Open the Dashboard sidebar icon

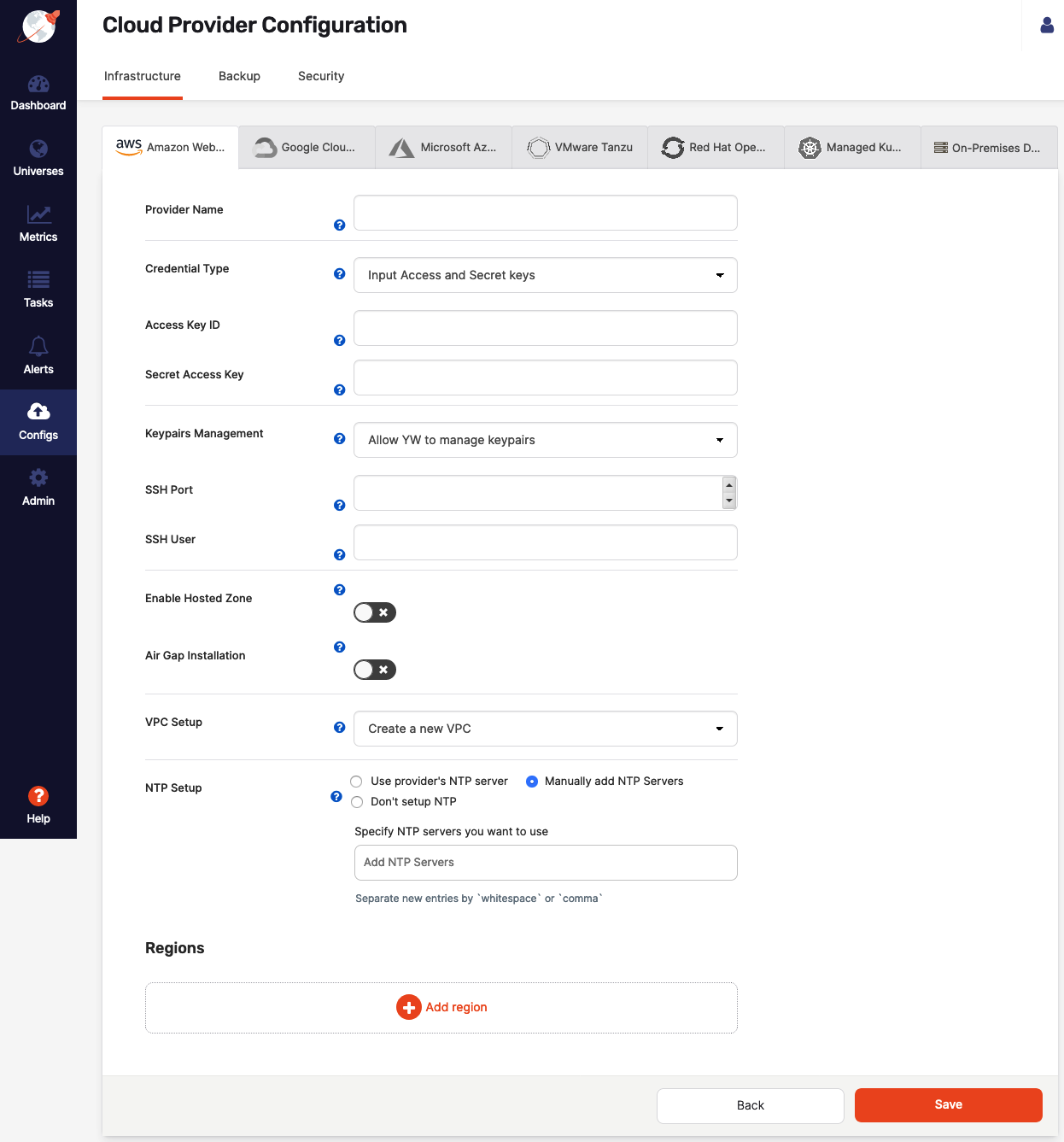(38, 85)
